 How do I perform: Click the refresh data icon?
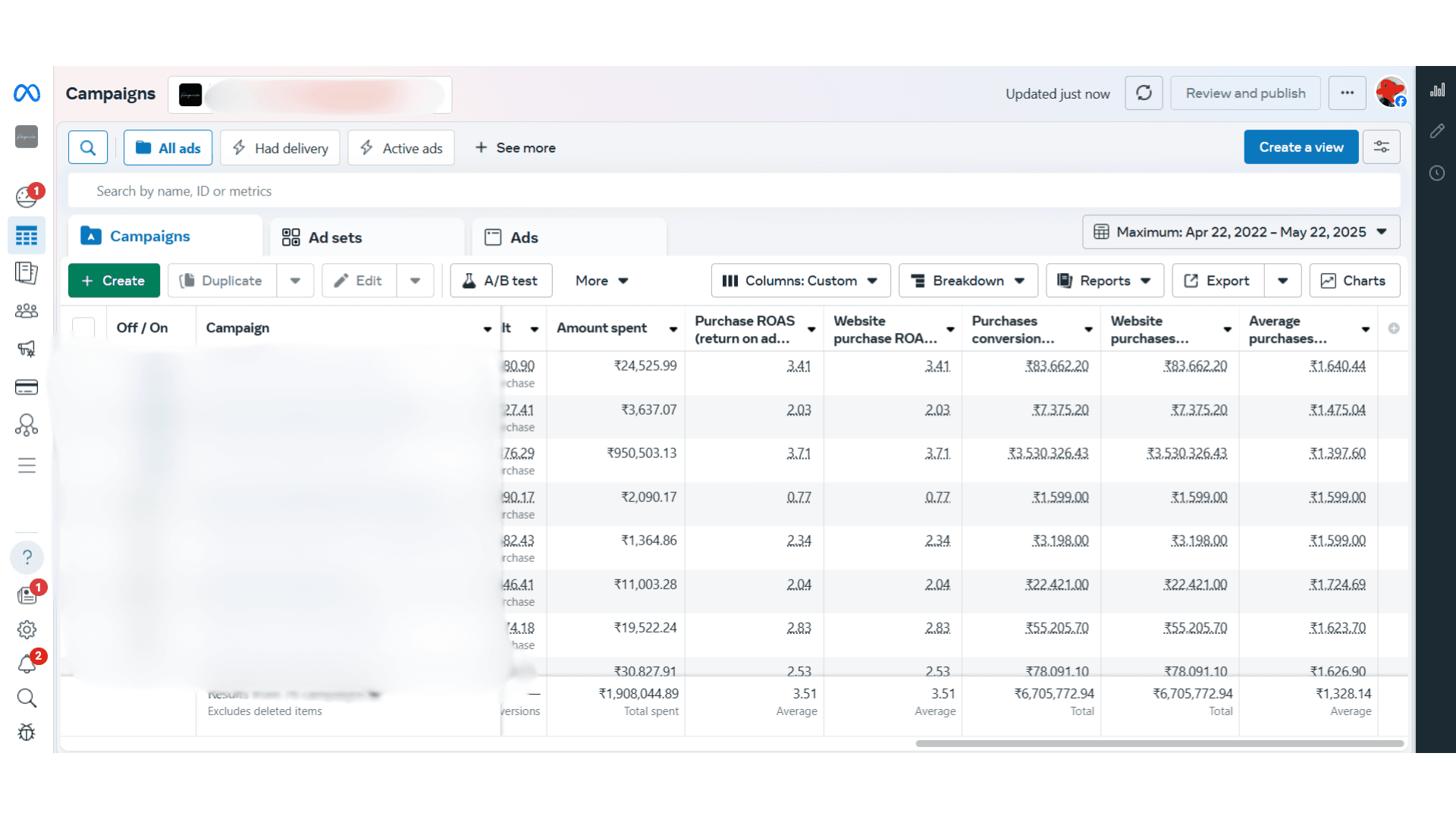(x=1144, y=93)
